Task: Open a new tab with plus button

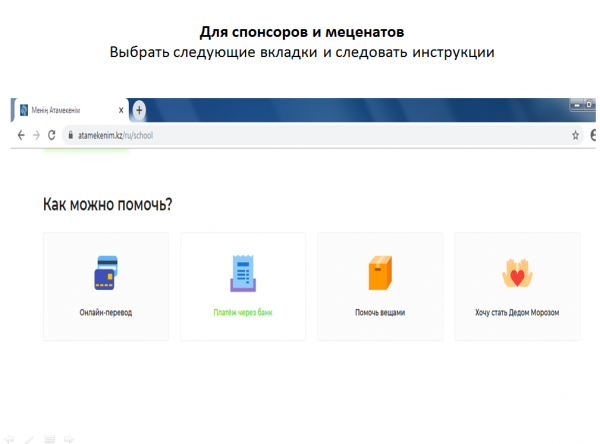Action: click(139, 110)
